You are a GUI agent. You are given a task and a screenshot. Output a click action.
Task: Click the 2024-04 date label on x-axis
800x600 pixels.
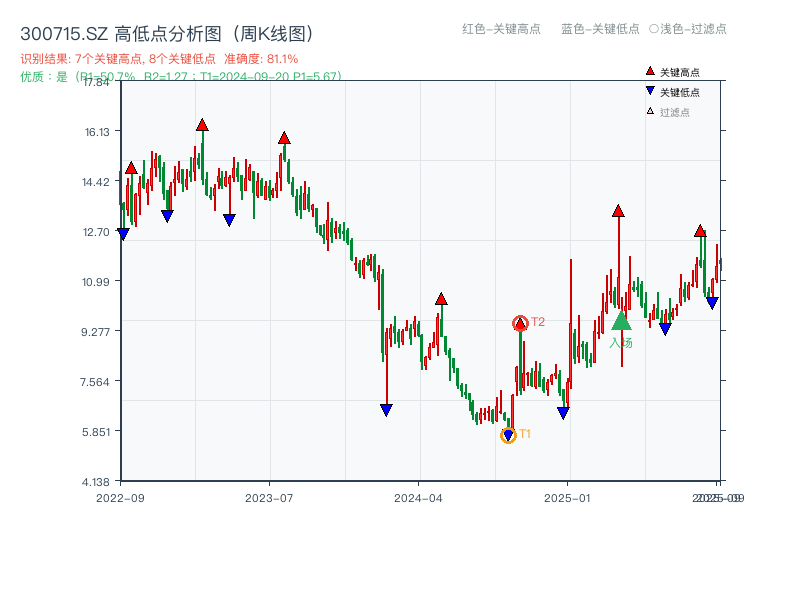click(x=418, y=496)
